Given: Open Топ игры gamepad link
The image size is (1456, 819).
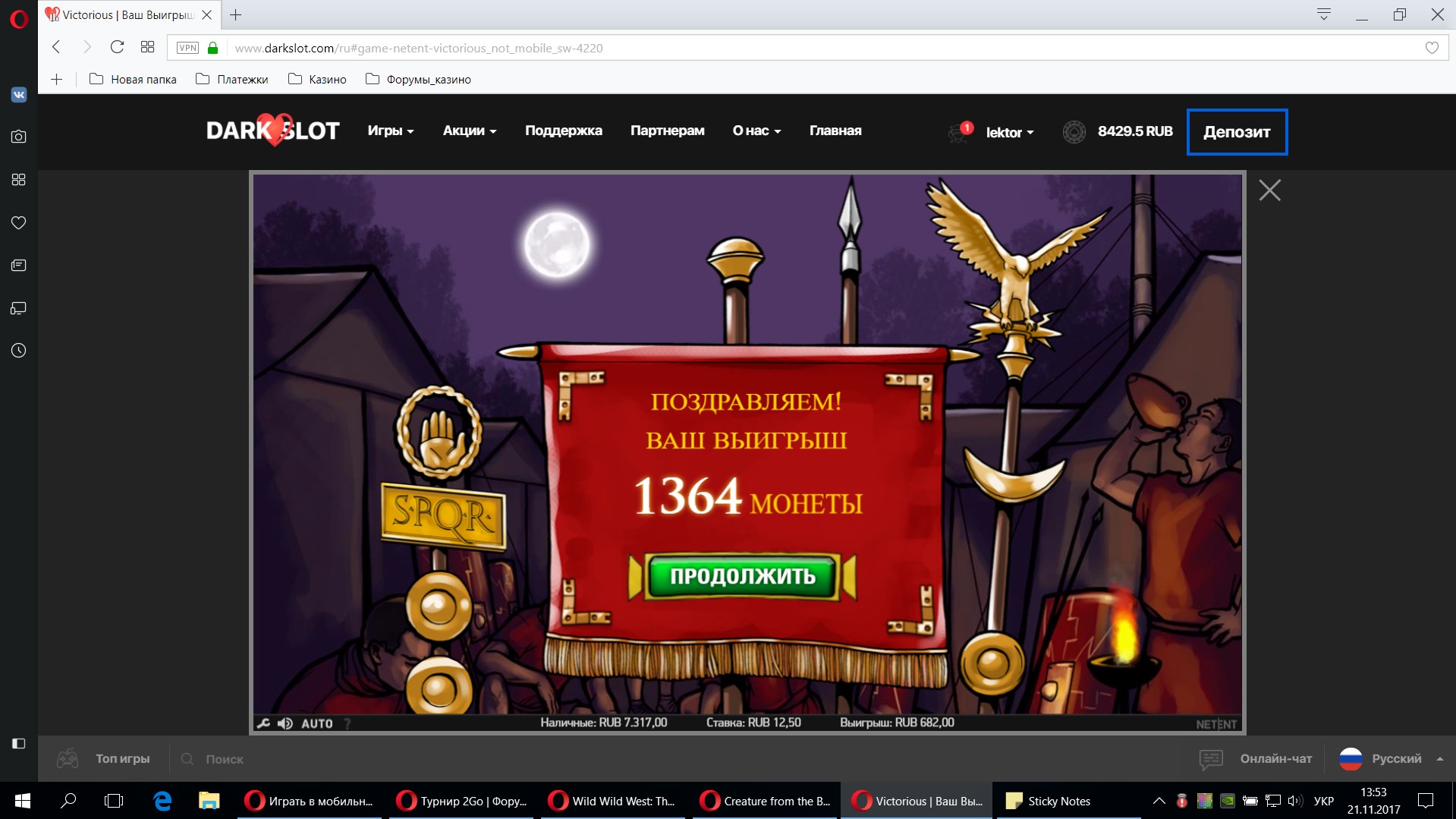Looking at the screenshot, I should [x=104, y=758].
